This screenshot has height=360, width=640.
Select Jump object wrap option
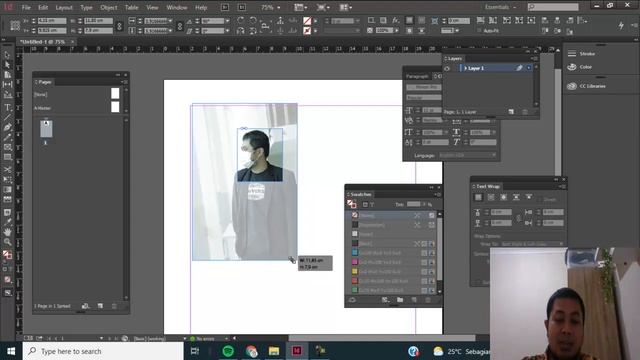click(x=516, y=198)
